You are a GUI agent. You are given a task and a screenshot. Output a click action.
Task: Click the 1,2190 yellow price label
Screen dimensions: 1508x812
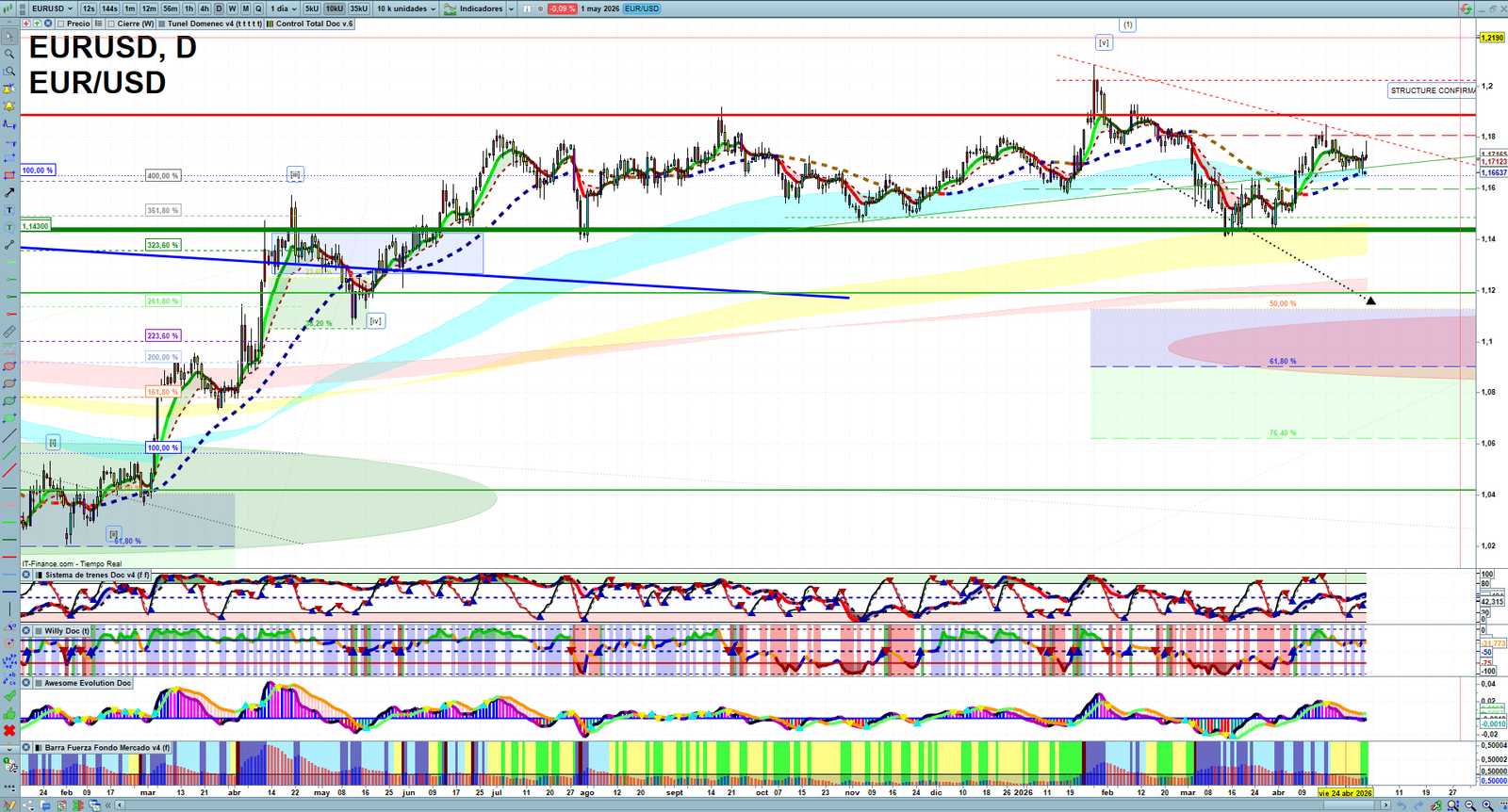(x=1492, y=38)
